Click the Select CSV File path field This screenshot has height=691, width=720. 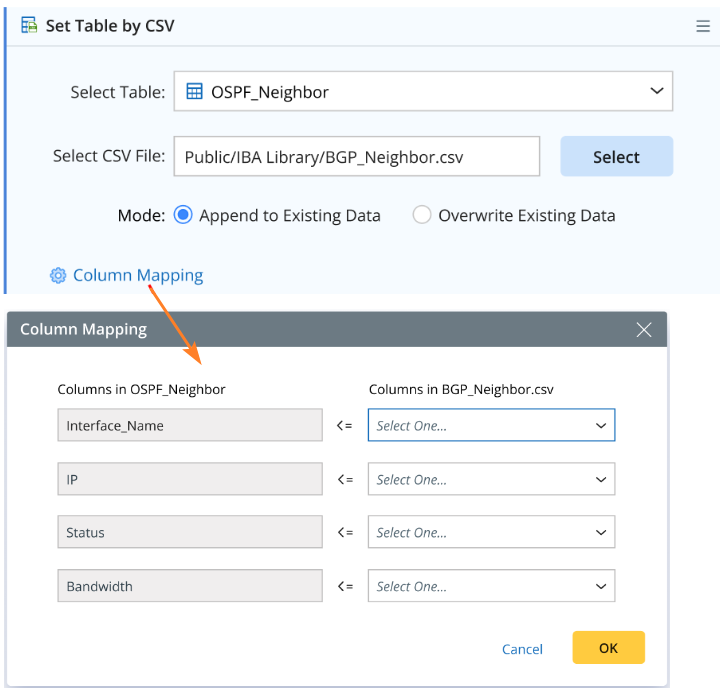coord(356,157)
